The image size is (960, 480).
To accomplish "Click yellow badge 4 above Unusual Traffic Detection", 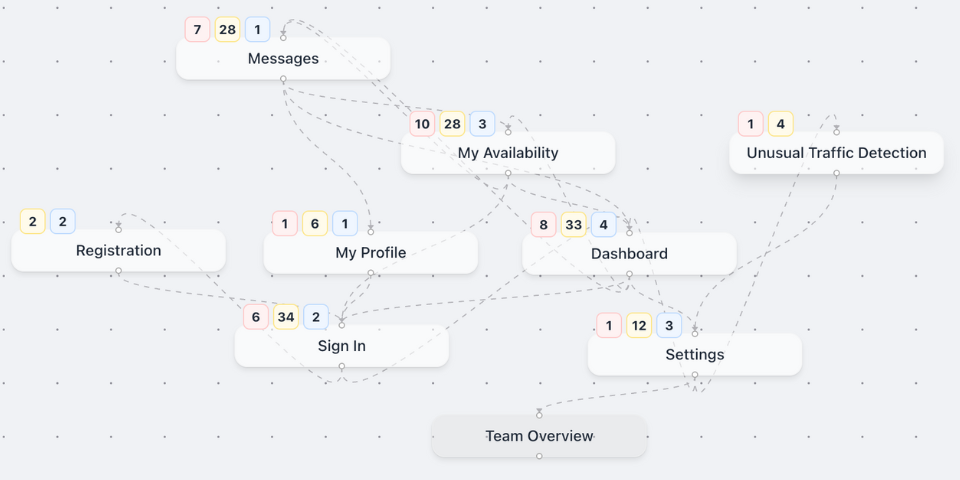I will [781, 124].
